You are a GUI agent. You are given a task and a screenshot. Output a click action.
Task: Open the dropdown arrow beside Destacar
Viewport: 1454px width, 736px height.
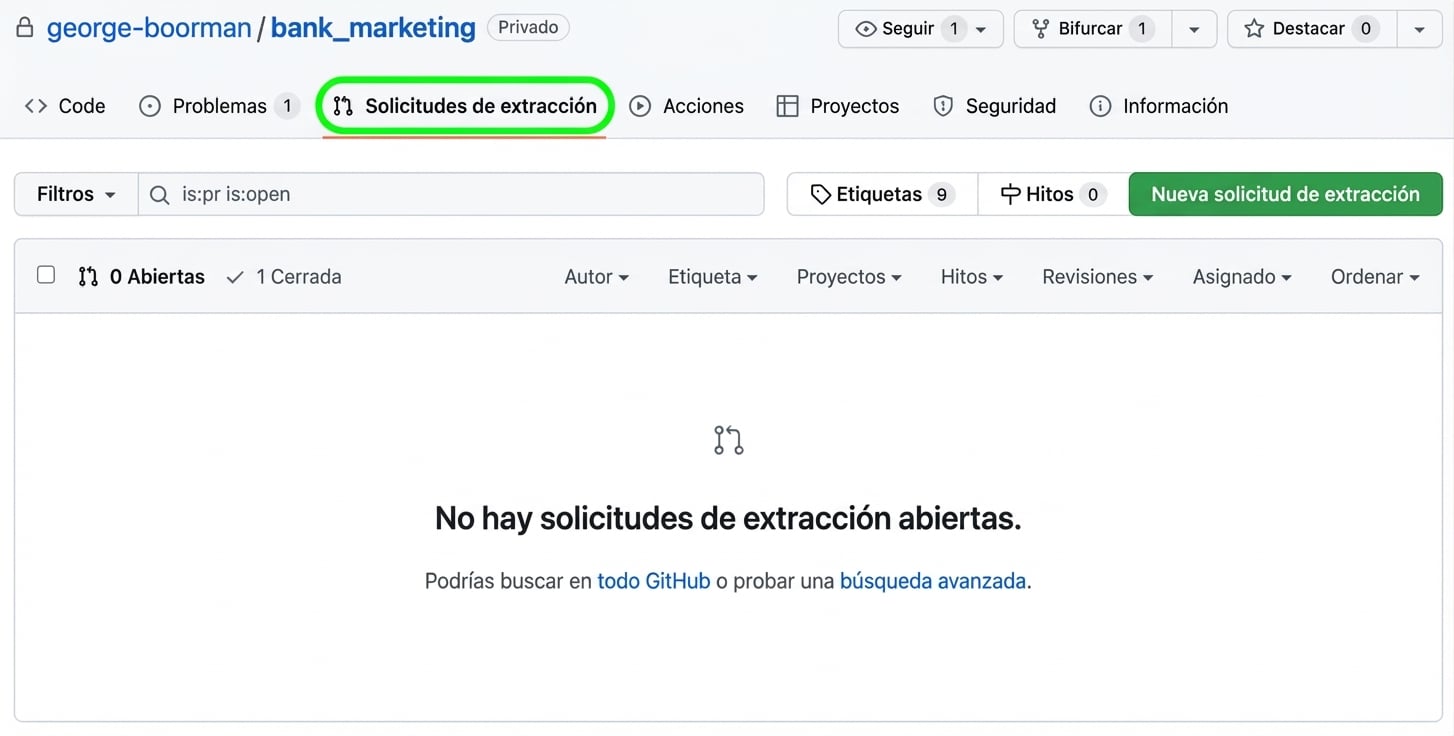coord(1419,30)
